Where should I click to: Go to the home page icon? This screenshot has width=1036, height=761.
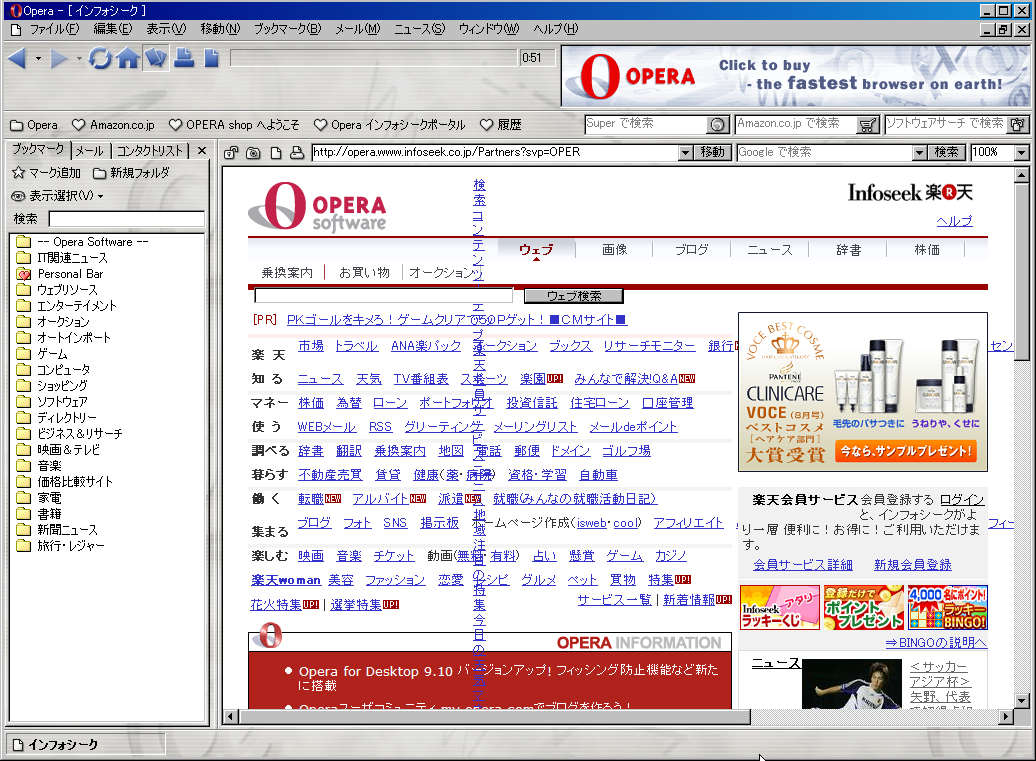128,58
